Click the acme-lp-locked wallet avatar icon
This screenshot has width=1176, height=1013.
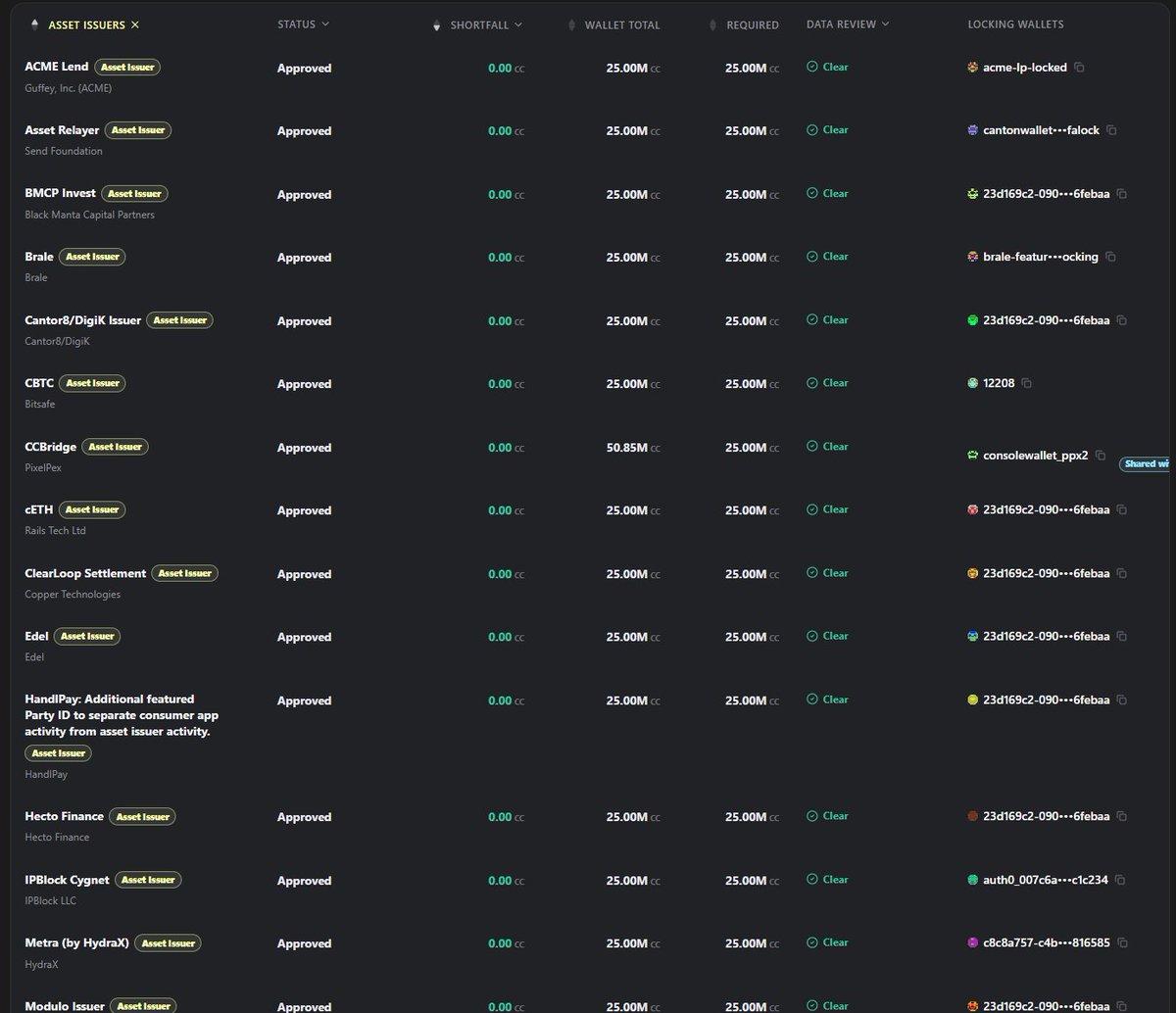(972, 68)
